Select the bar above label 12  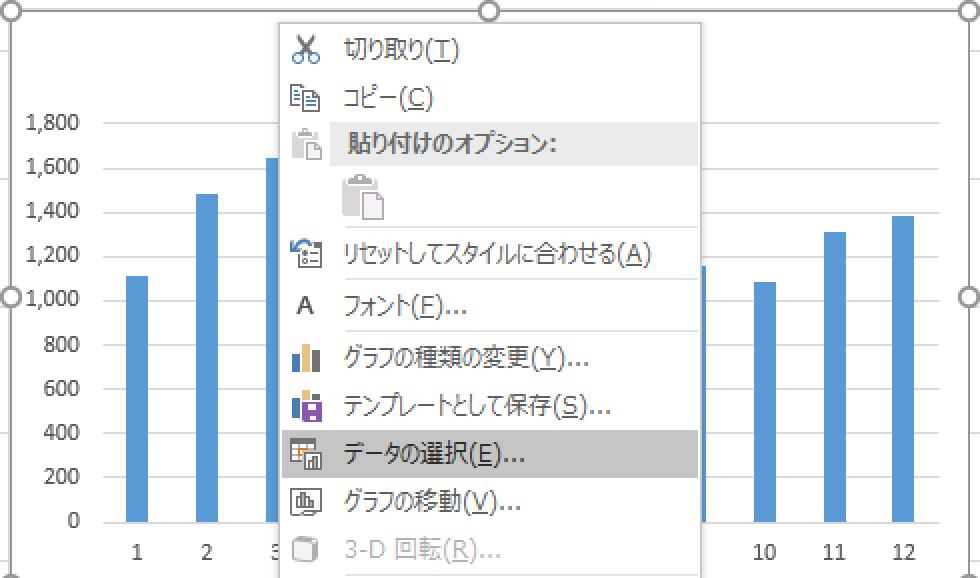coord(902,369)
